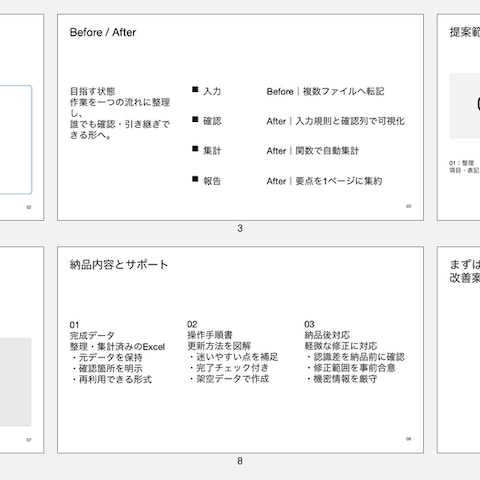
Task: Select the slide 3 thumbnail titled Before / After
Action: click(240, 117)
